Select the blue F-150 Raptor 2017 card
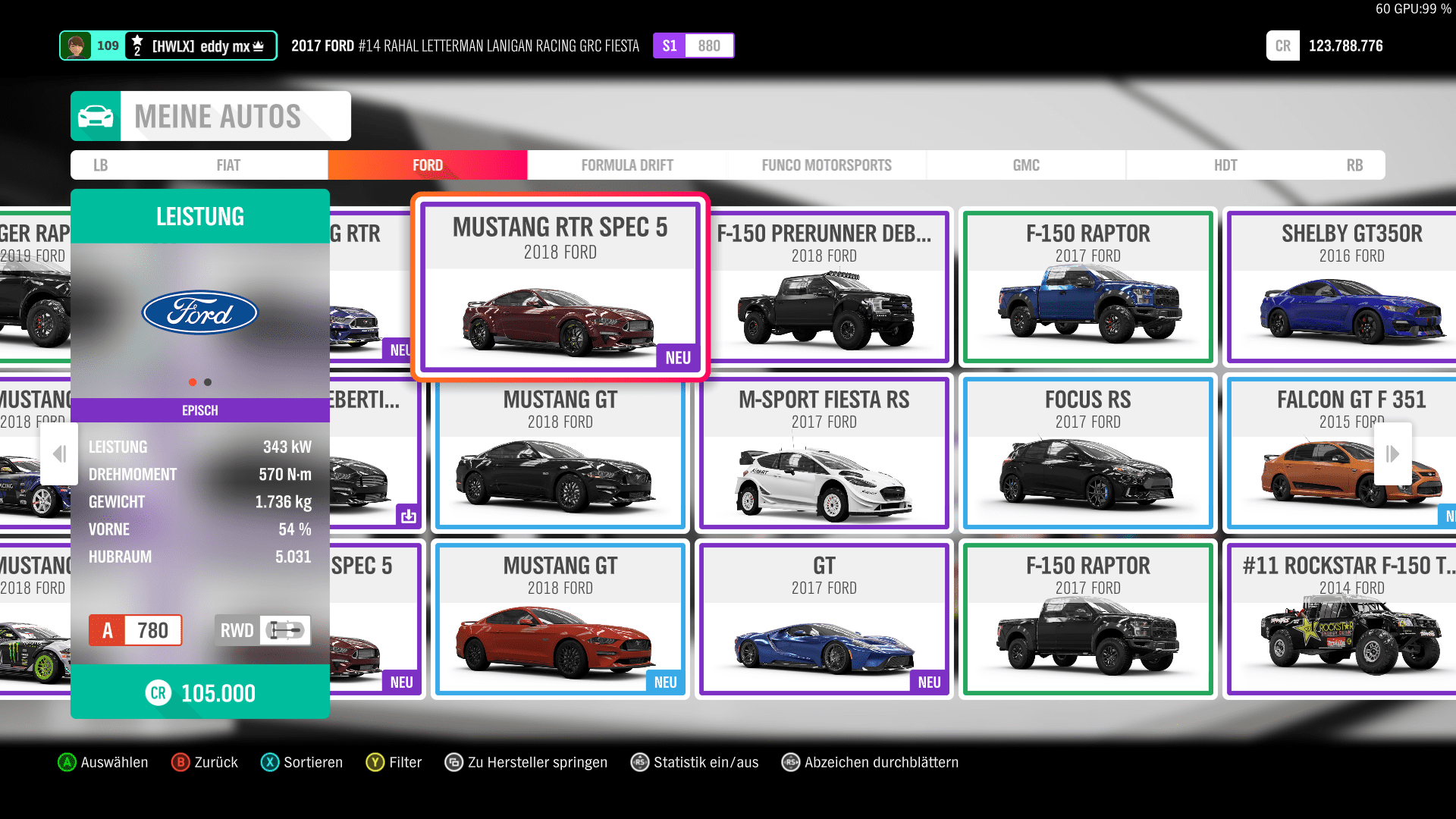Image resolution: width=1456 pixels, height=819 pixels. [1088, 287]
